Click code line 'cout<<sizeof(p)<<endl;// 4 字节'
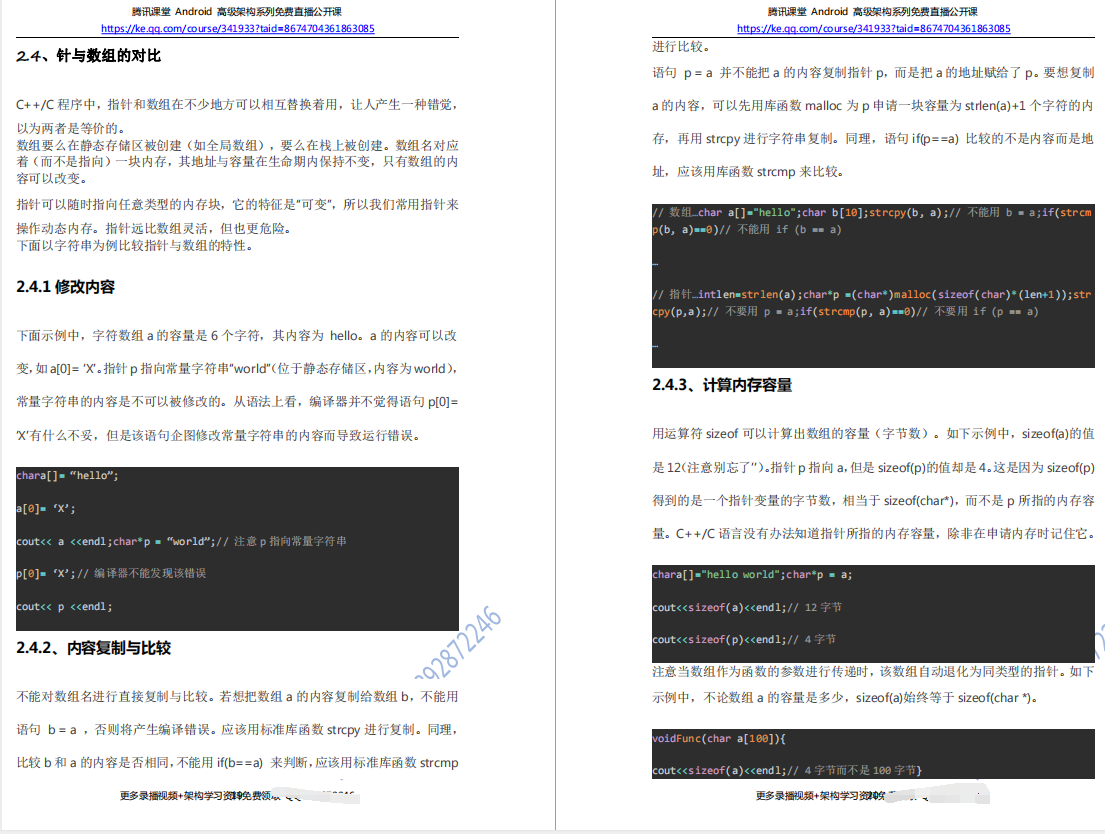 [x=744, y=639]
